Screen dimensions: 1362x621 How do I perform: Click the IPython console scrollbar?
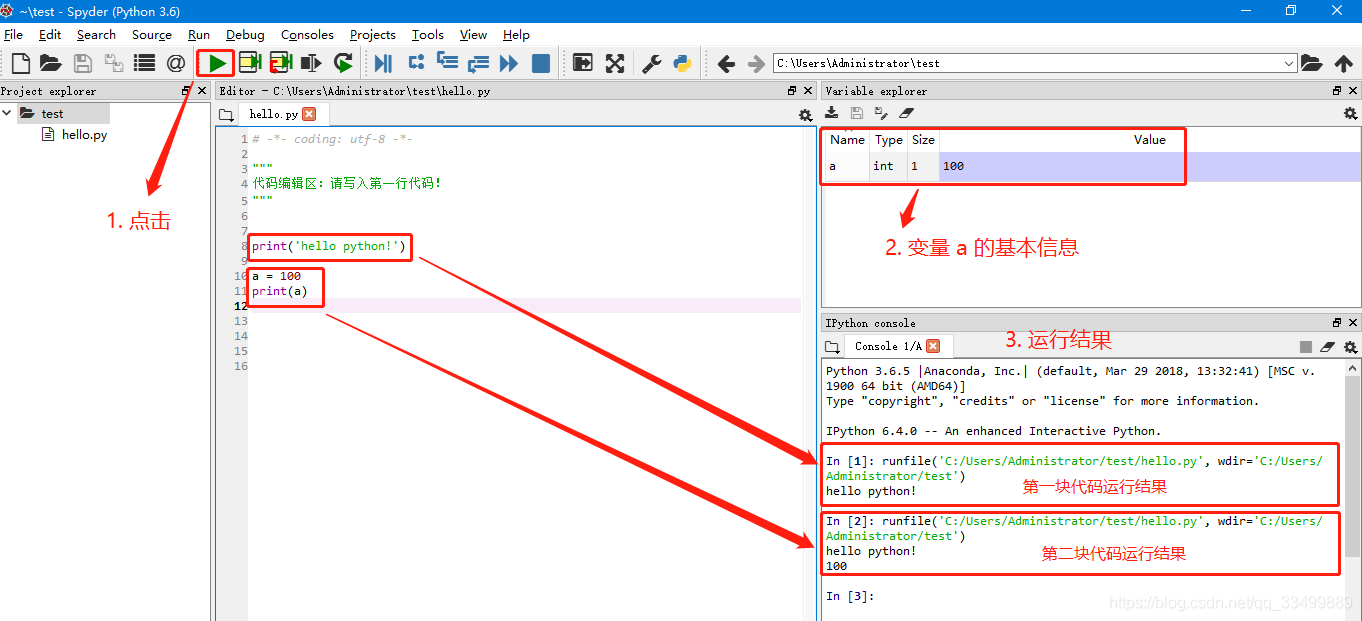pos(1352,465)
